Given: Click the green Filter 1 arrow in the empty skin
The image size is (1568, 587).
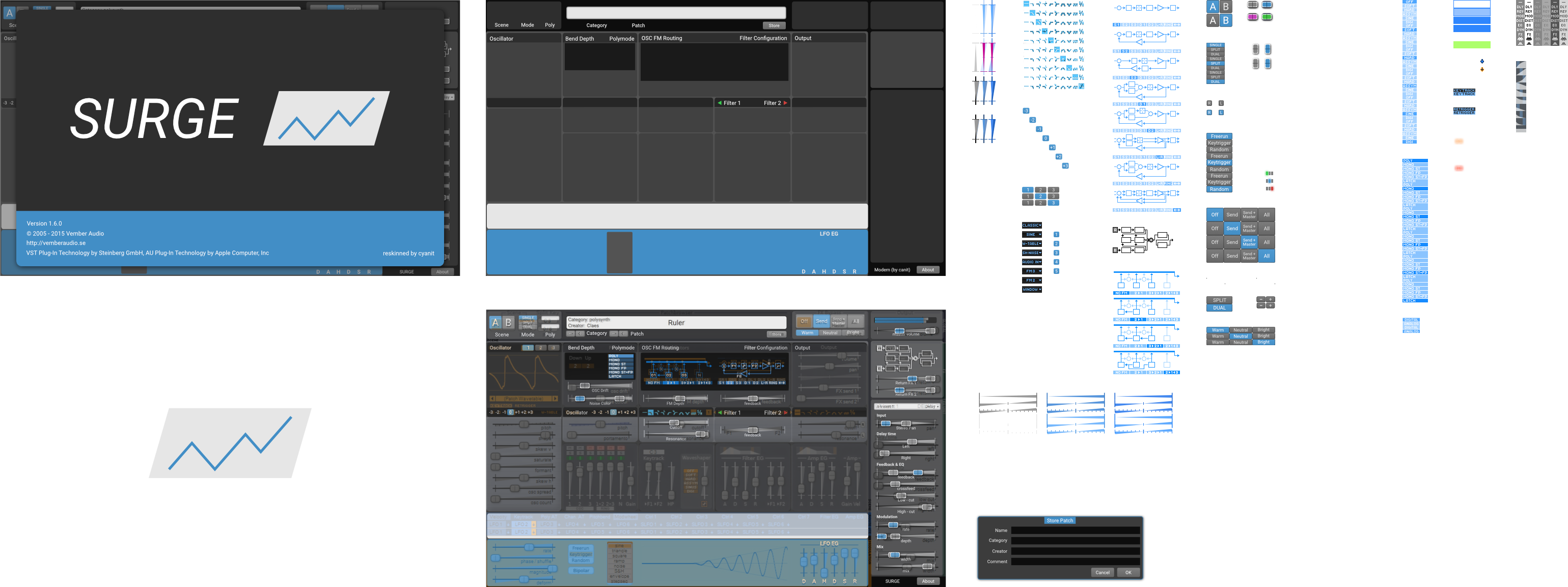Looking at the screenshot, I should (x=720, y=103).
